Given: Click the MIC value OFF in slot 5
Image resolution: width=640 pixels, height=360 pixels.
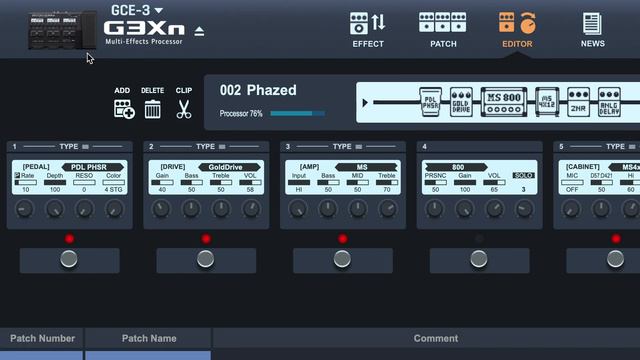Looking at the screenshot, I should 572,189.
